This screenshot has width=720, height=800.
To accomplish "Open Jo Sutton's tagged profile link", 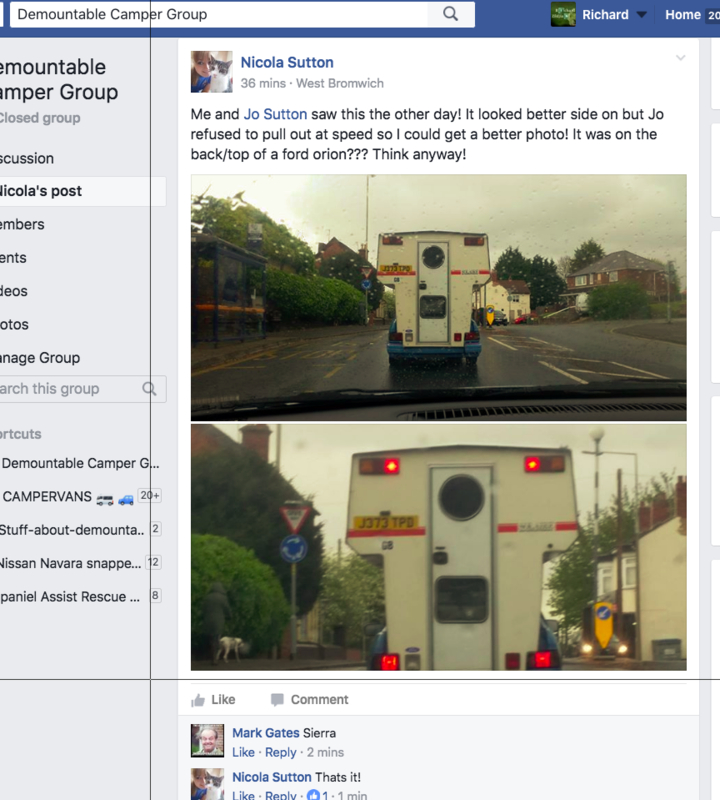I will pos(275,114).
